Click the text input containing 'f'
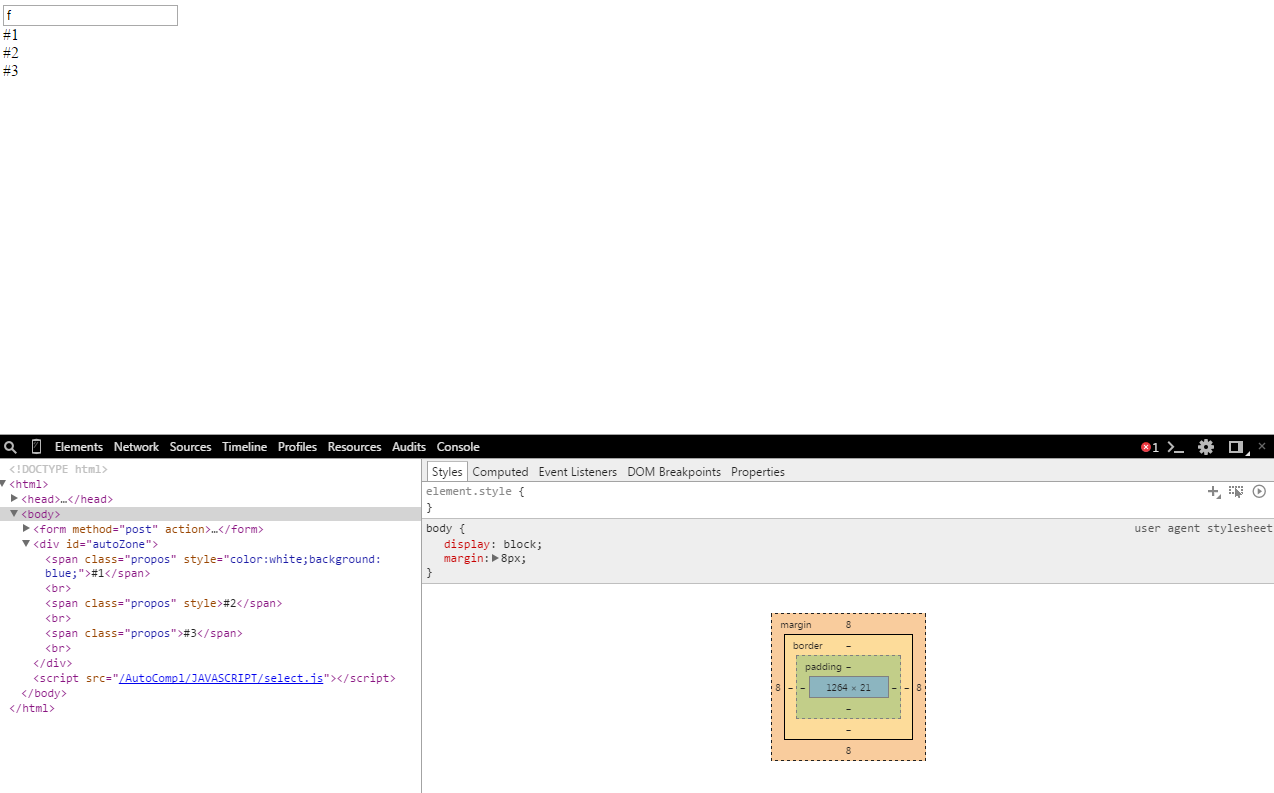The image size is (1274, 793). click(90, 15)
